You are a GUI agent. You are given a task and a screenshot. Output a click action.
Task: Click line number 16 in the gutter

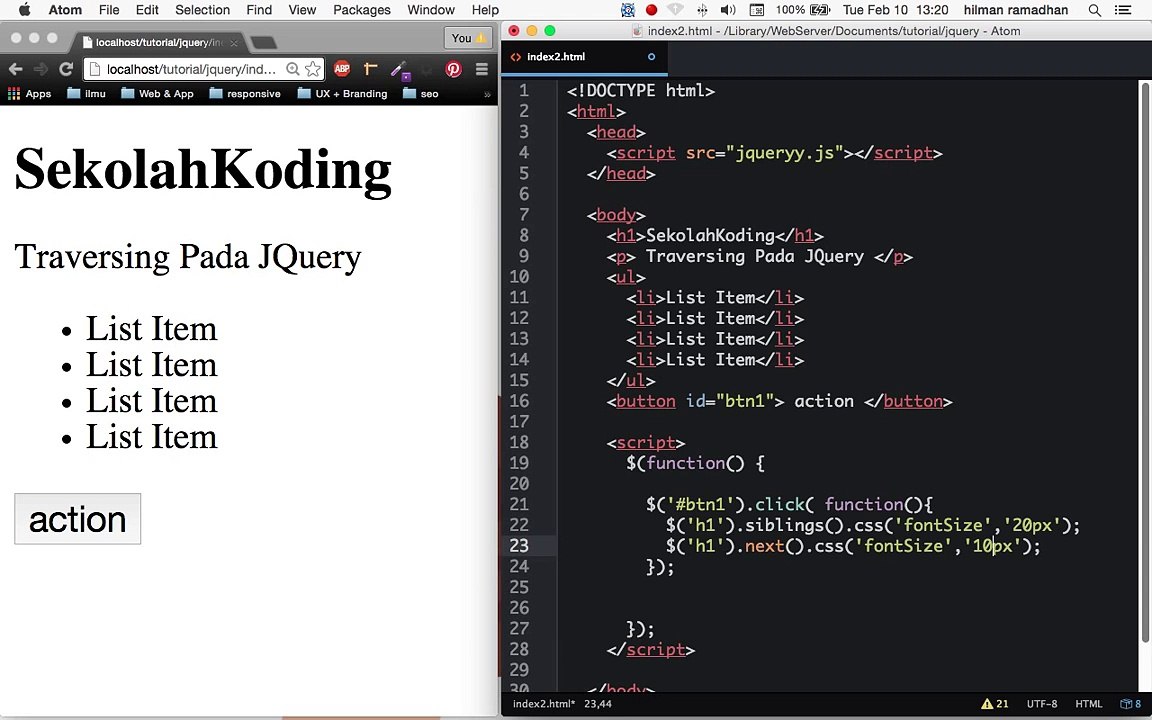519,401
